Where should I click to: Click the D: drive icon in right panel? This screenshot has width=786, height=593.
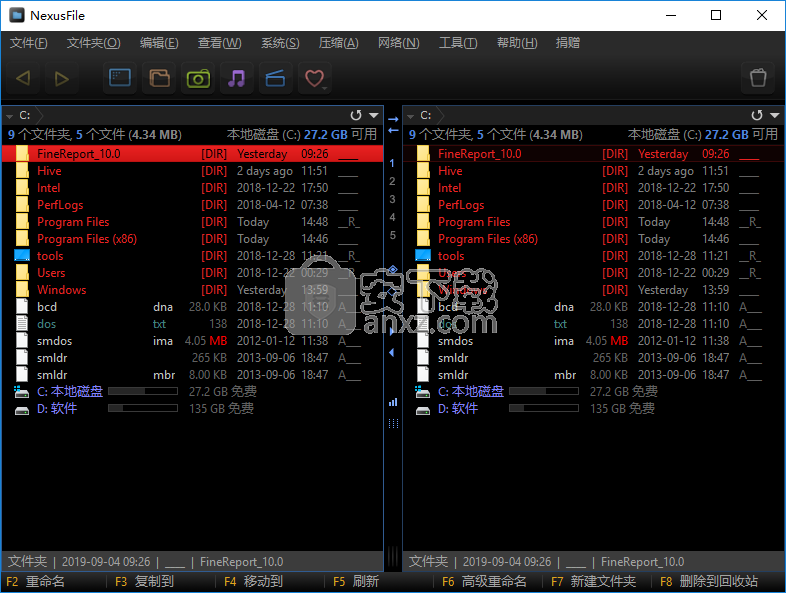[x=423, y=410]
